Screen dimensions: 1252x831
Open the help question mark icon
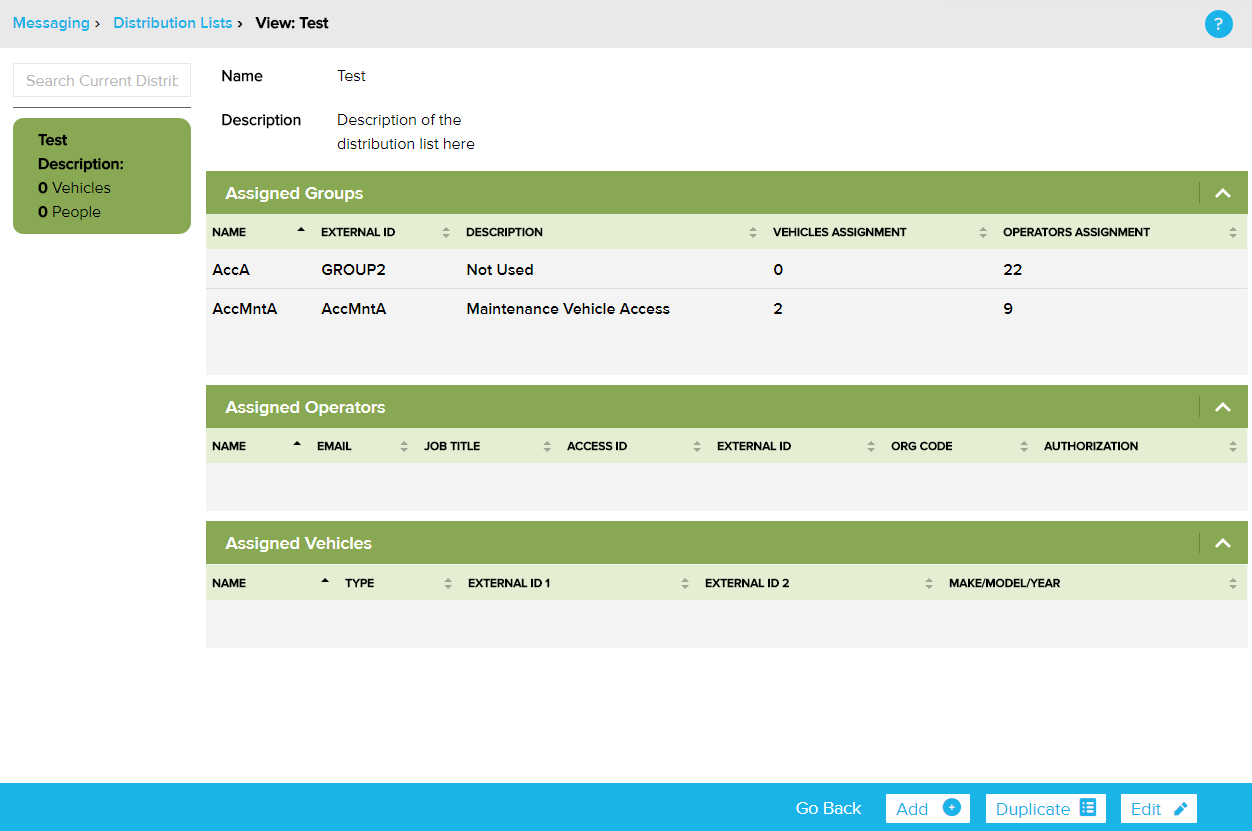(1219, 23)
